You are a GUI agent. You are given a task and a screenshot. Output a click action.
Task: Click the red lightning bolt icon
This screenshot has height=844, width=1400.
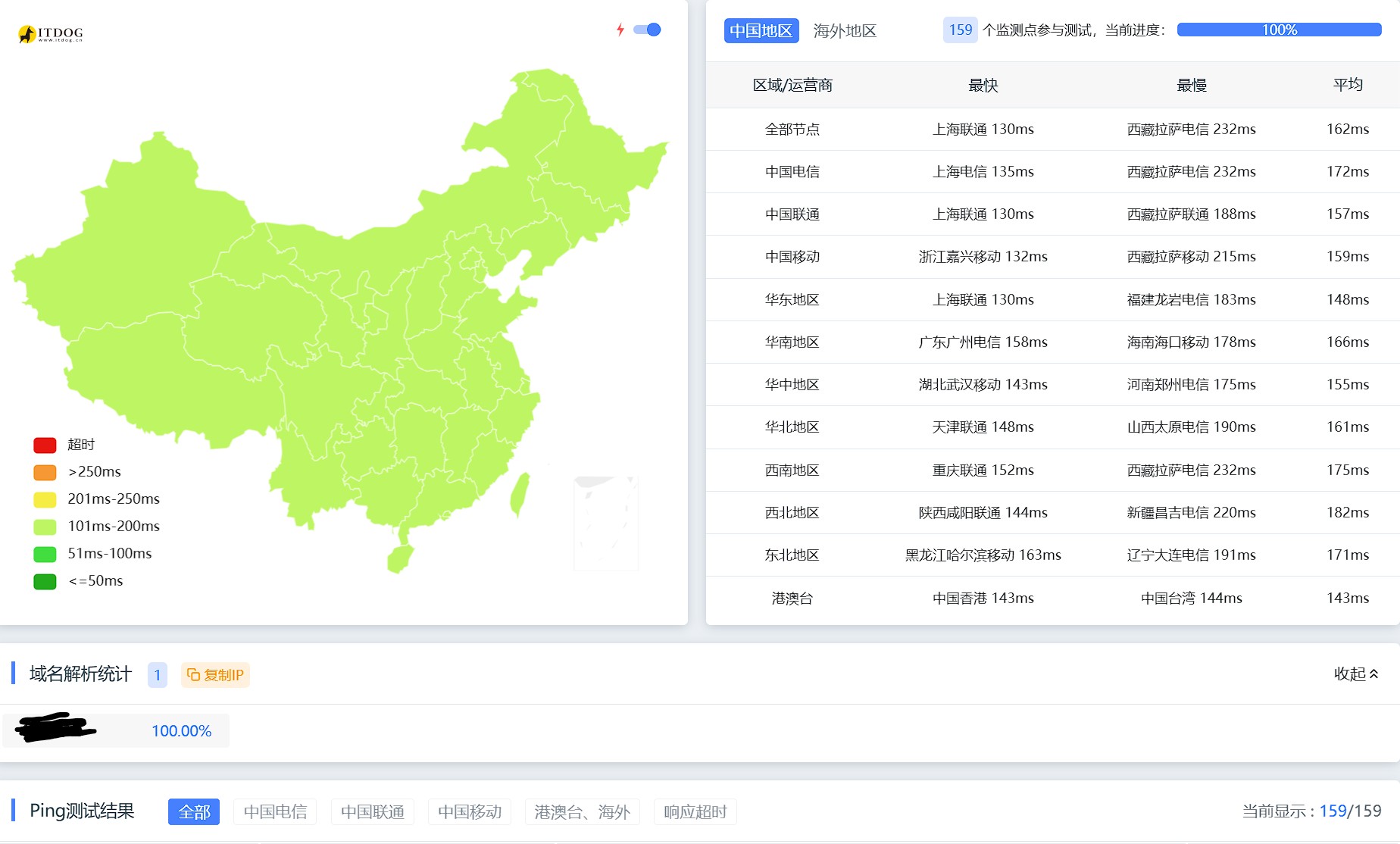pyautogui.click(x=620, y=30)
